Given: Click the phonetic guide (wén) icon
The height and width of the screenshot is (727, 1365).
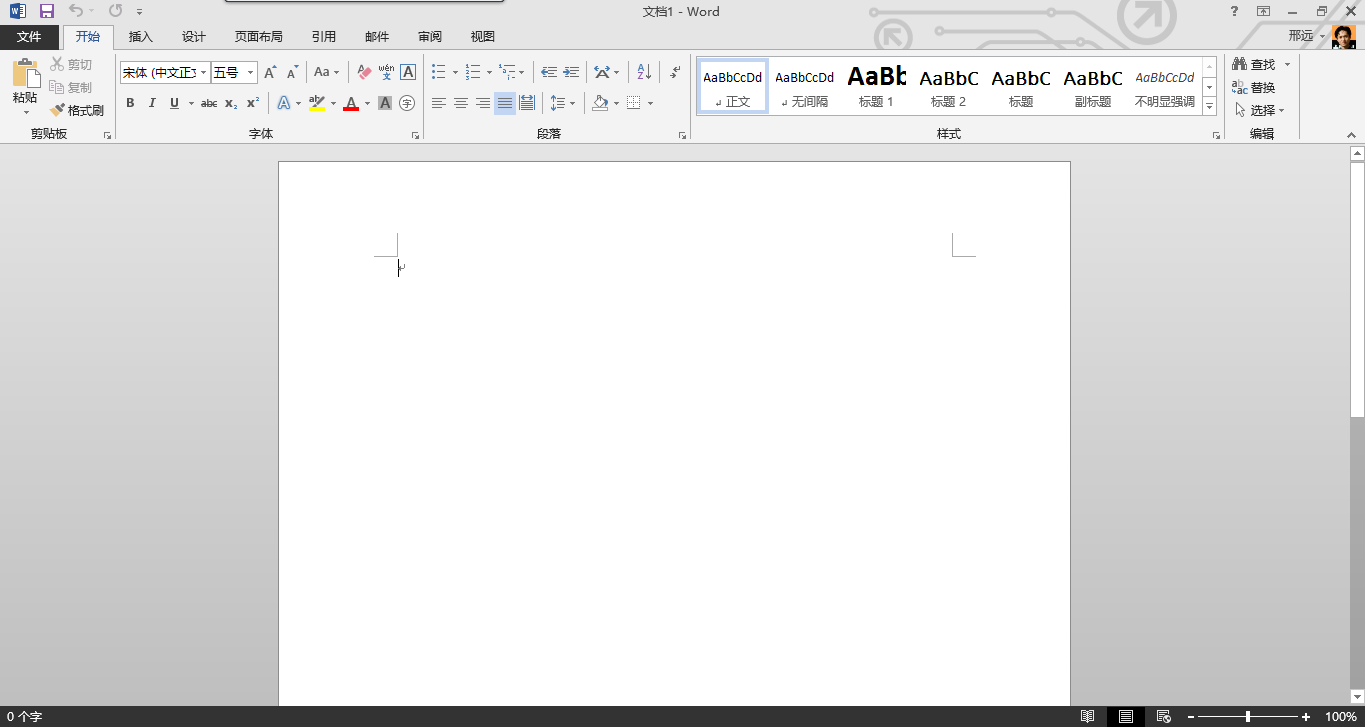Looking at the screenshot, I should [386, 72].
